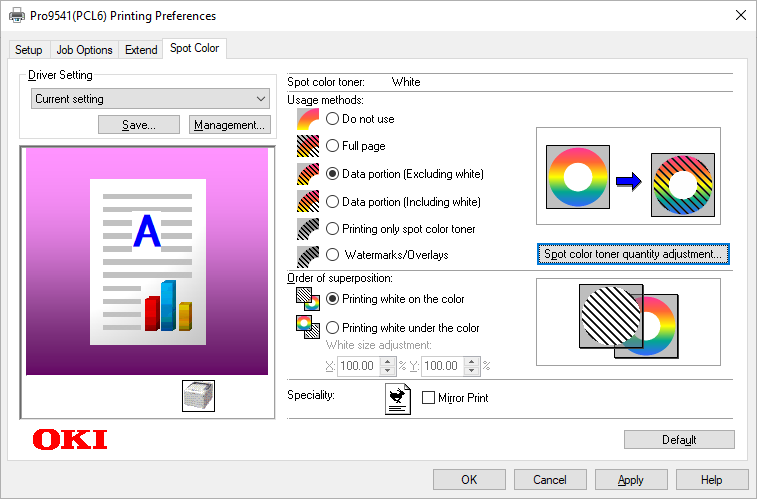The width and height of the screenshot is (757, 499).
Task: Switch to the Setup tab
Action: pyautogui.click(x=28, y=50)
